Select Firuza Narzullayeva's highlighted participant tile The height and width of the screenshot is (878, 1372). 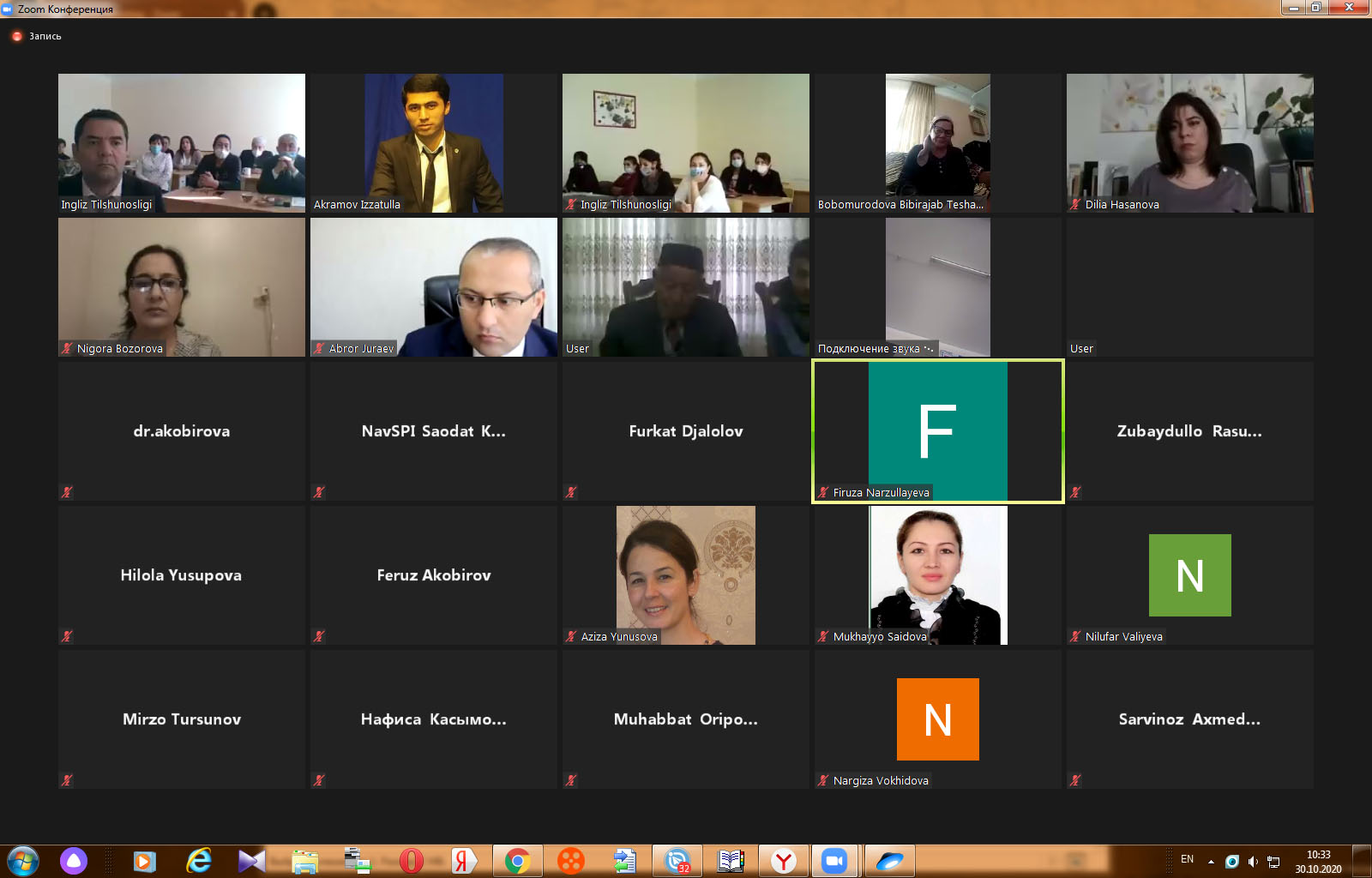pyautogui.click(x=937, y=430)
